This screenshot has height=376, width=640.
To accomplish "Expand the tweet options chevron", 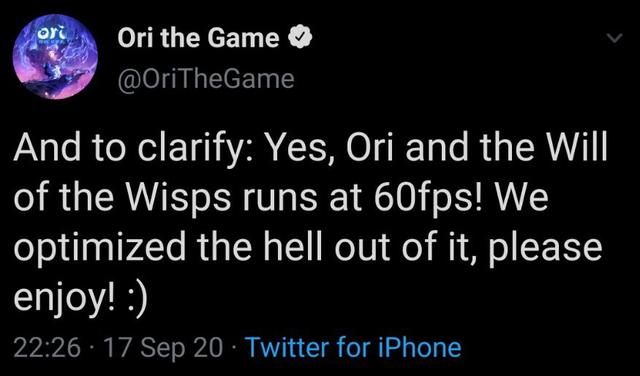I will coord(614,38).
